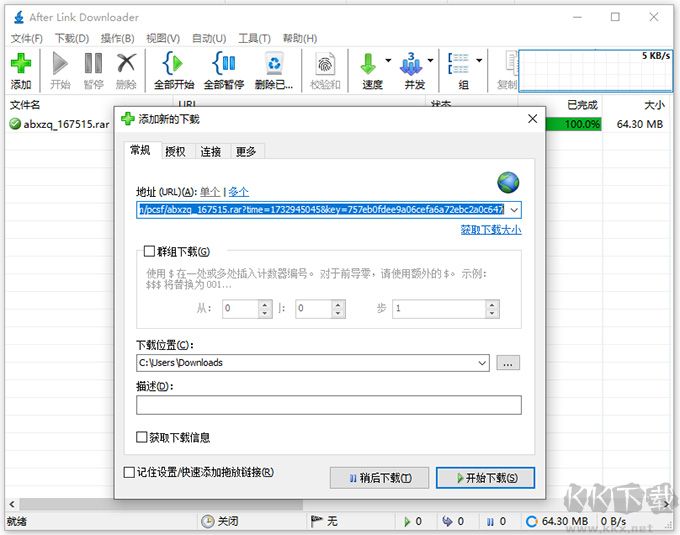The width and height of the screenshot is (680, 535).
Task: Switch to the Connection (连接) tab
Action: 211,152
